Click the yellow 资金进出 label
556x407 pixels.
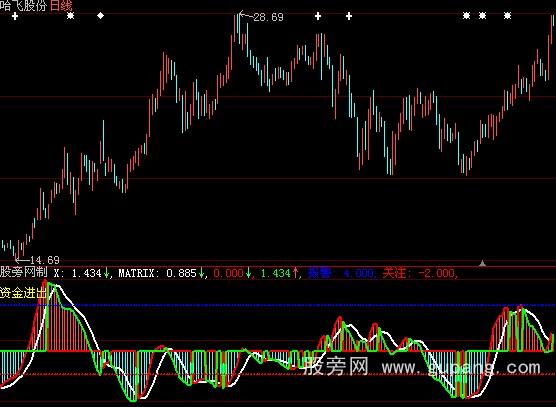tap(23, 293)
